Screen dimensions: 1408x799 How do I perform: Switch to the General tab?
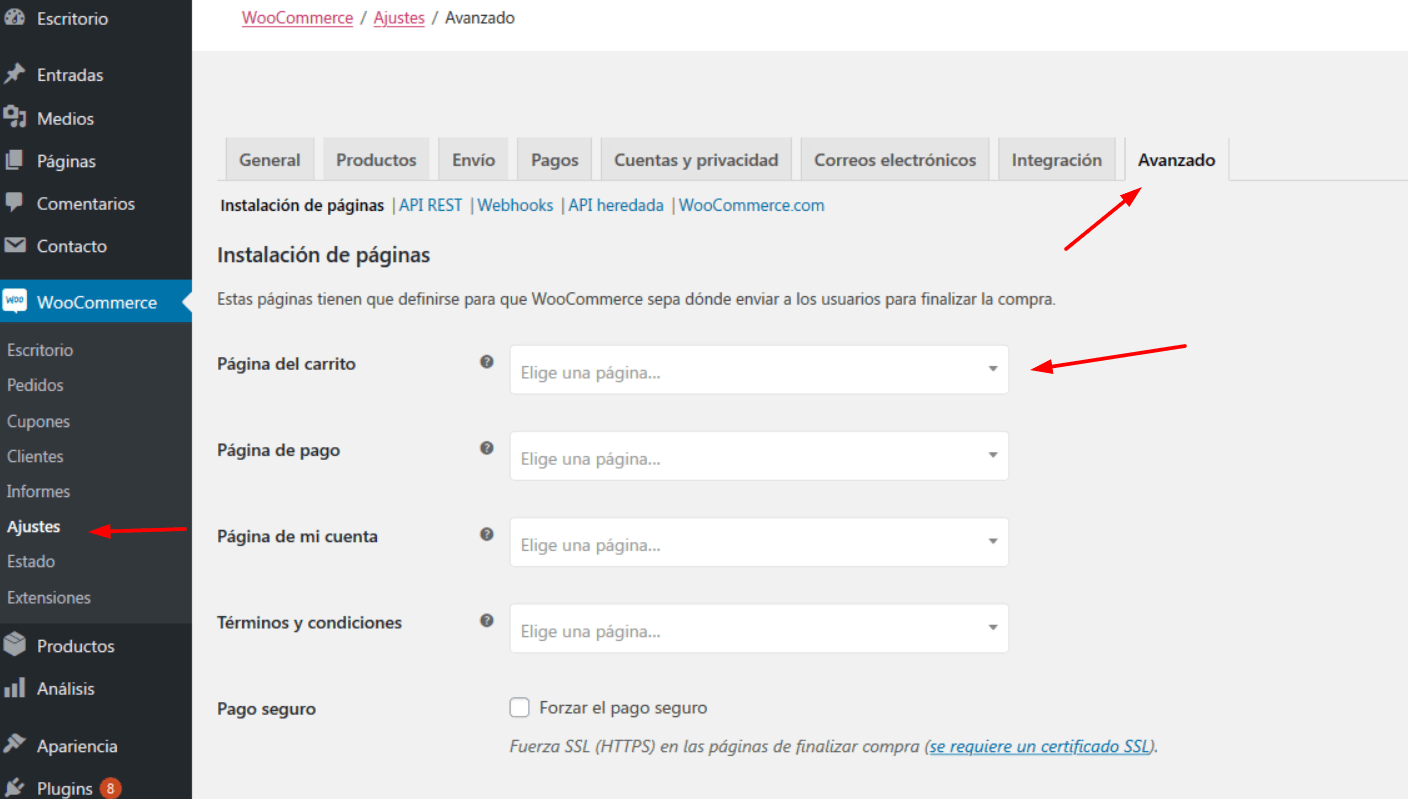(270, 160)
